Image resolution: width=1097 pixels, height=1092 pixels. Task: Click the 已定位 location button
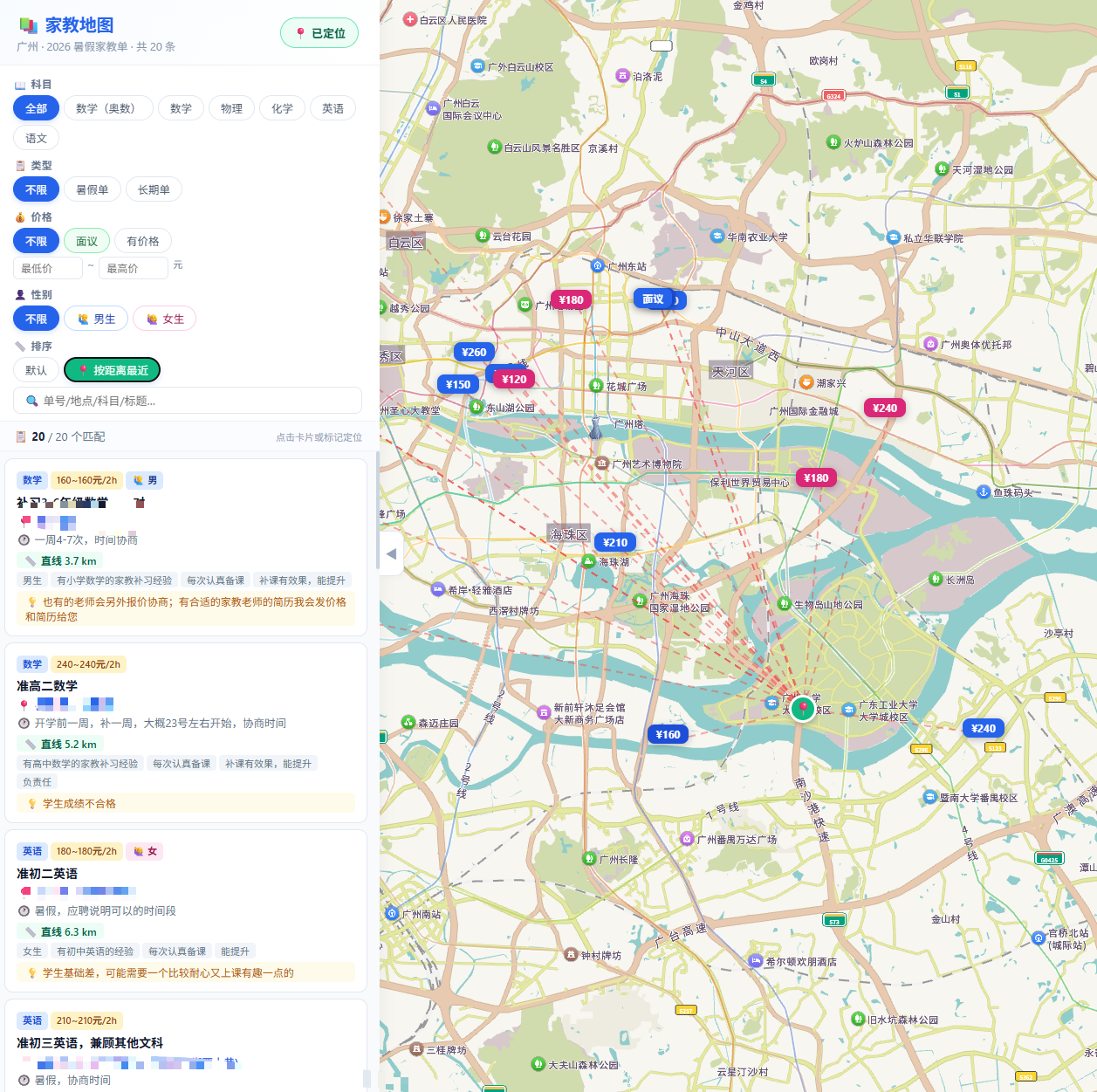tap(319, 33)
